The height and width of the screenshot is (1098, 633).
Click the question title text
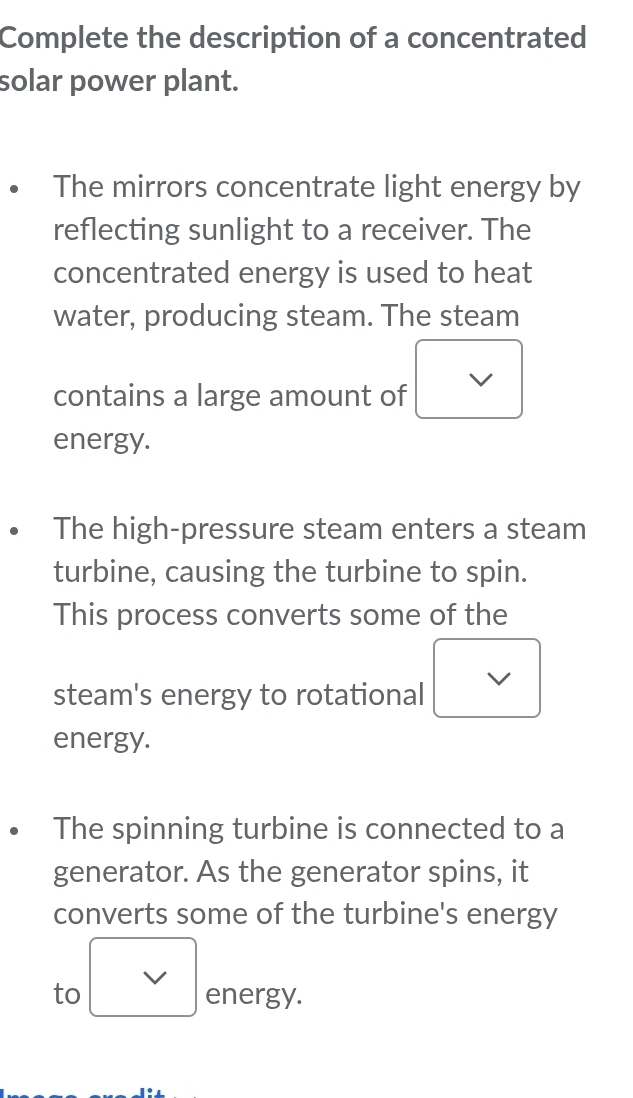294,58
